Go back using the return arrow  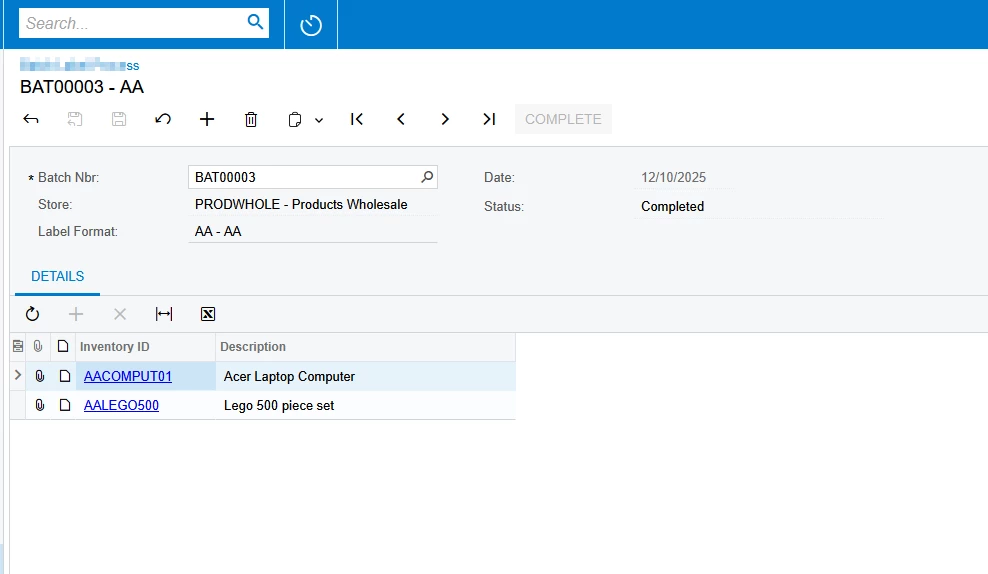[x=31, y=119]
